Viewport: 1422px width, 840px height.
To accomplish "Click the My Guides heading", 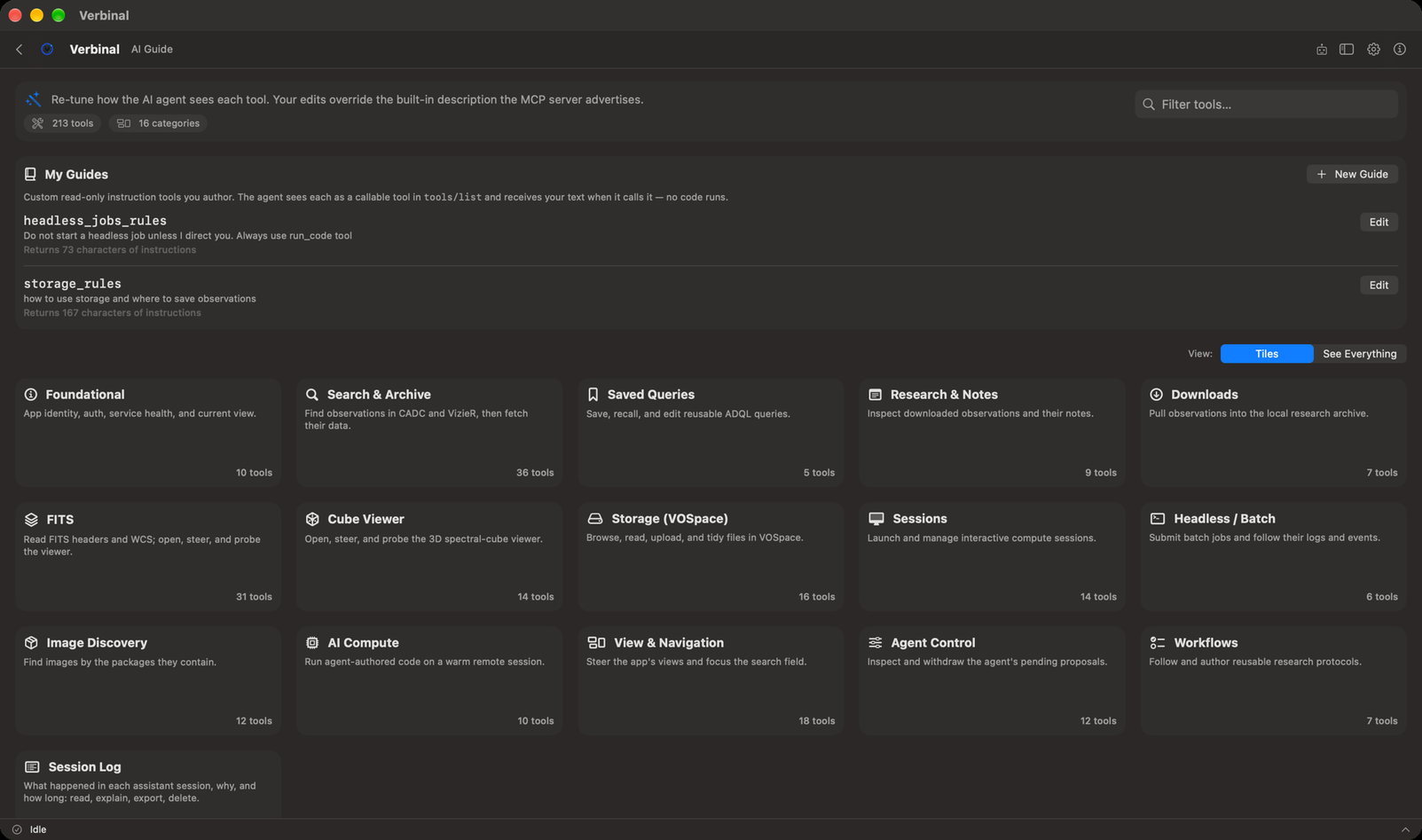I will [76, 175].
